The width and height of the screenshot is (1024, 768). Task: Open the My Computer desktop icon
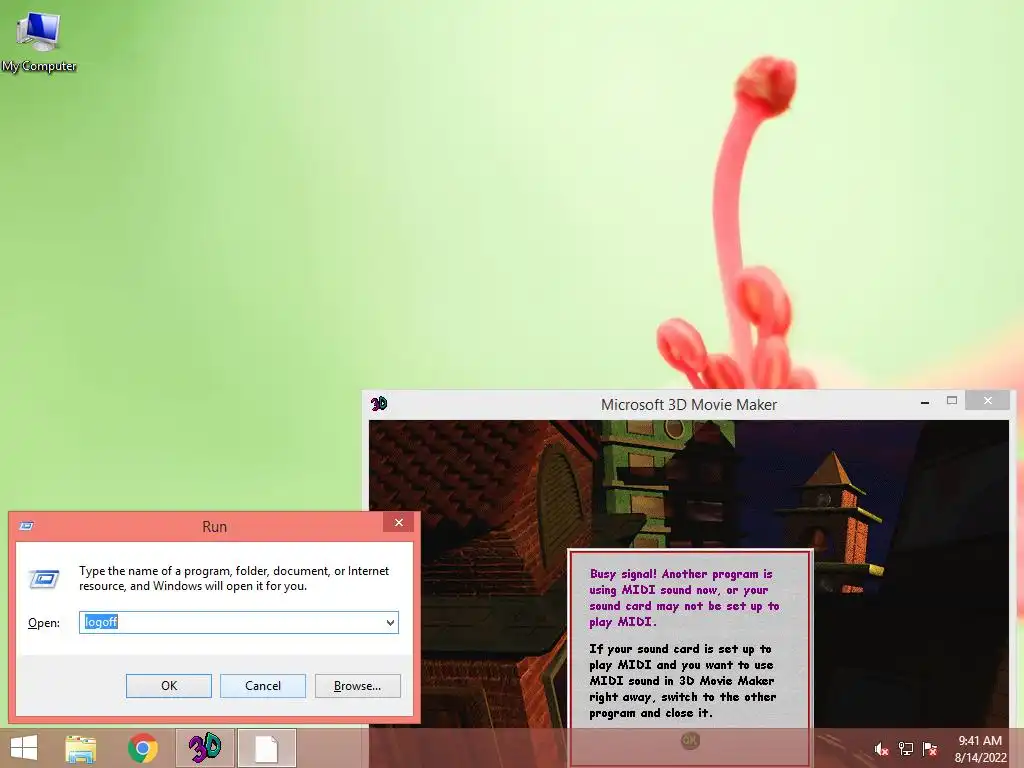pyautogui.click(x=39, y=41)
